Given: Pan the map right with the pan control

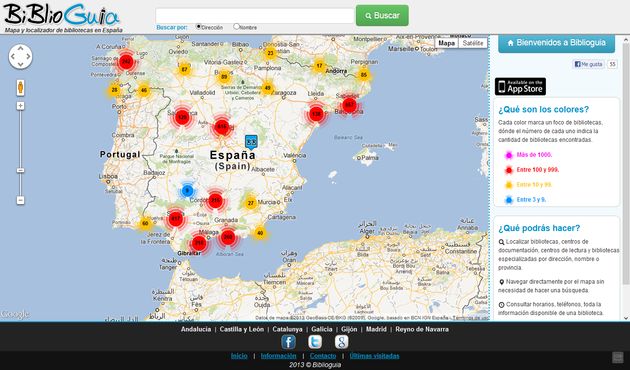Looking at the screenshot, I should coord(29,56).
